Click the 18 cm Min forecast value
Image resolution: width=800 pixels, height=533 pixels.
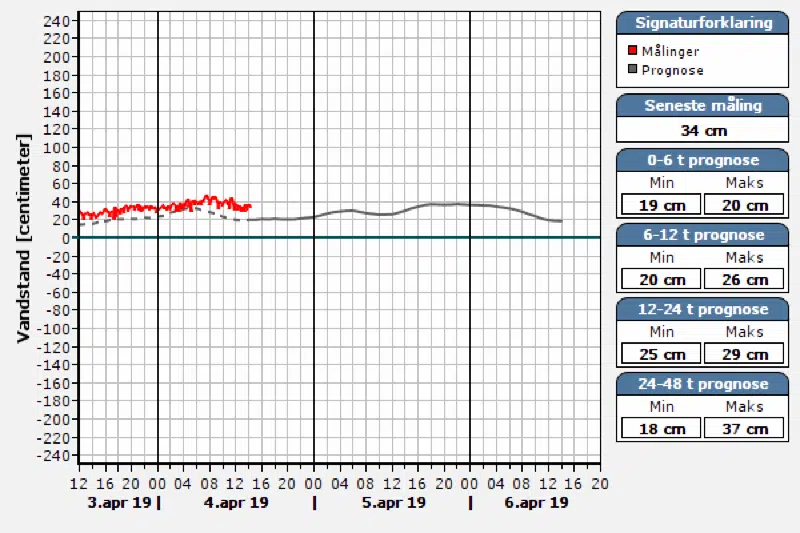coord(660,428)
